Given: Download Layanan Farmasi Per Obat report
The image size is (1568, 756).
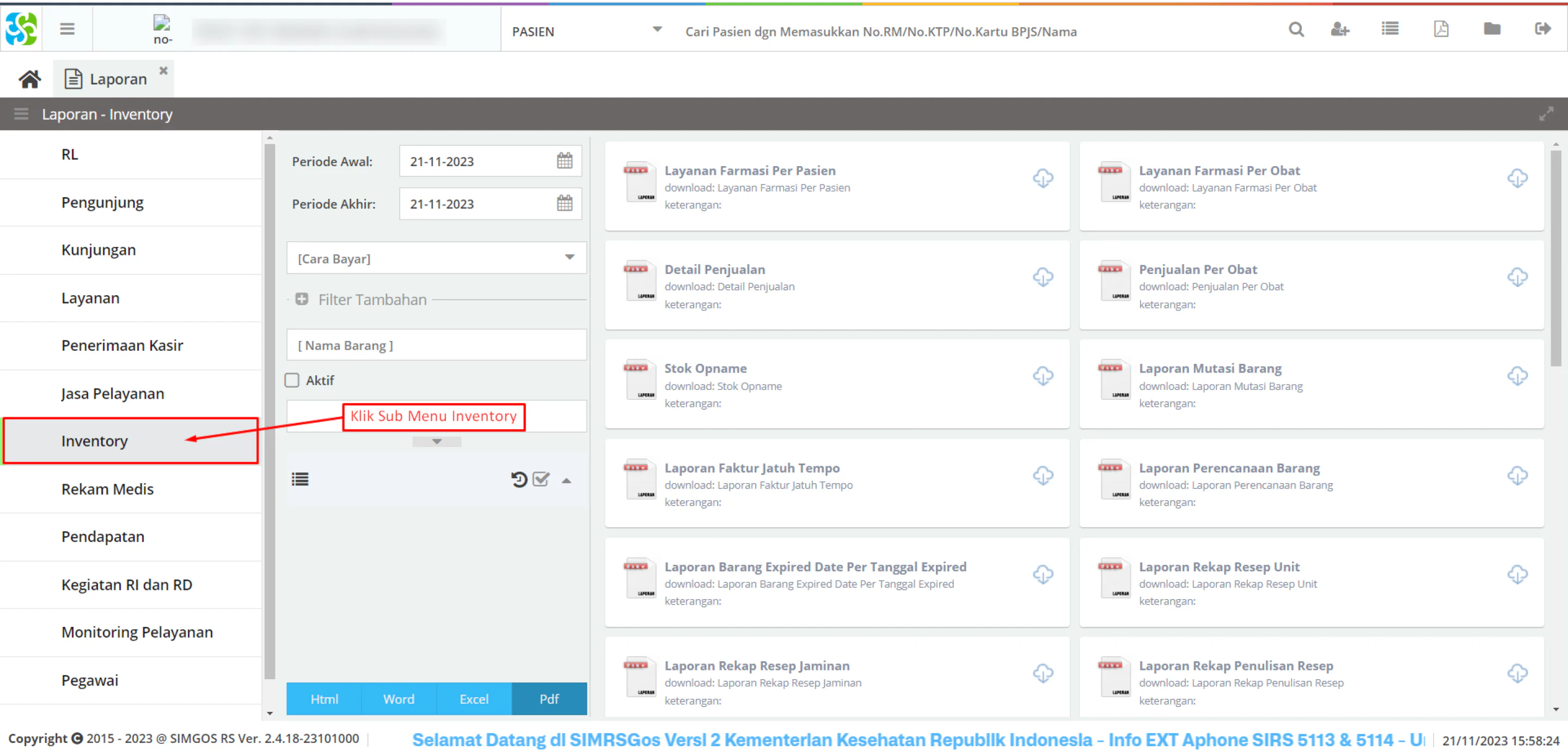Looking at the screenshot, I should (x=1517, y=179).
